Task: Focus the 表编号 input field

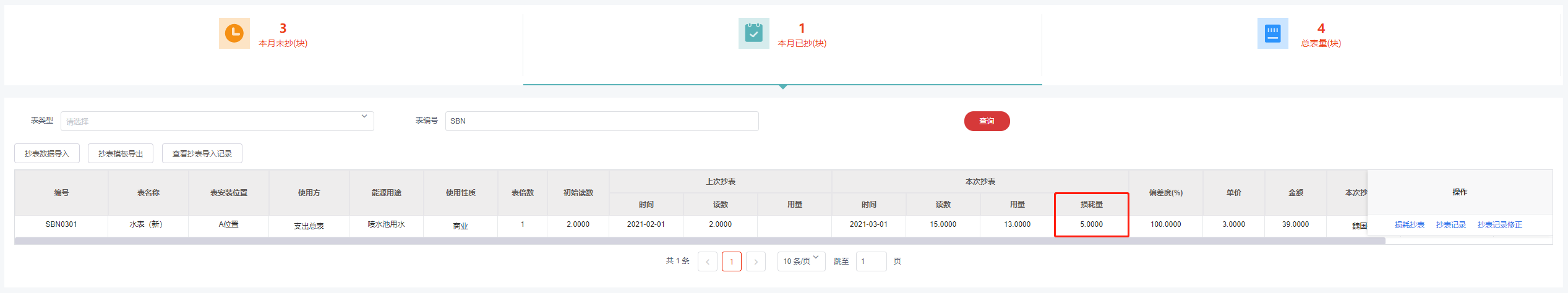Action: (x=601, y=121)
